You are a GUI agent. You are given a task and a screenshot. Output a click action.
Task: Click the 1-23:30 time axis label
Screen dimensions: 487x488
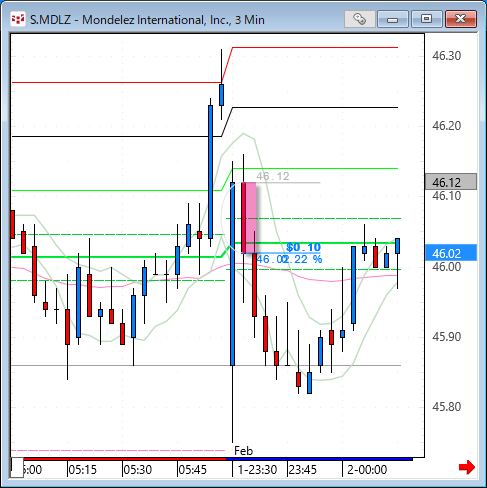[x=257, y=470]
